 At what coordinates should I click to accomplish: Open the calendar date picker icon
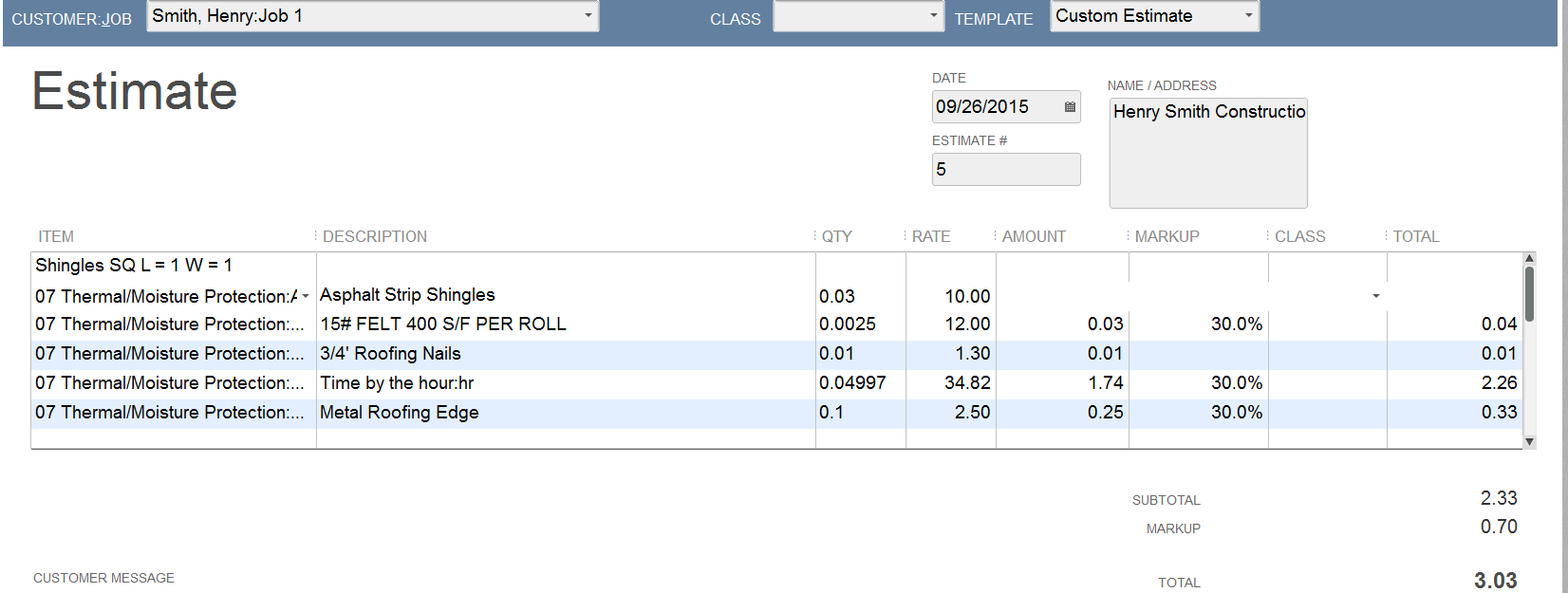[x=1070, y=107]
